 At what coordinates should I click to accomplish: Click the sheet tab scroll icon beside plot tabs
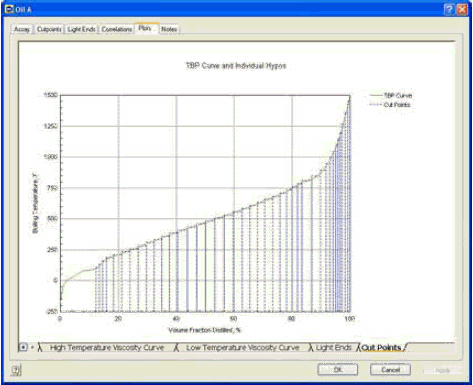pyautogui.click(x=23, y=347)
